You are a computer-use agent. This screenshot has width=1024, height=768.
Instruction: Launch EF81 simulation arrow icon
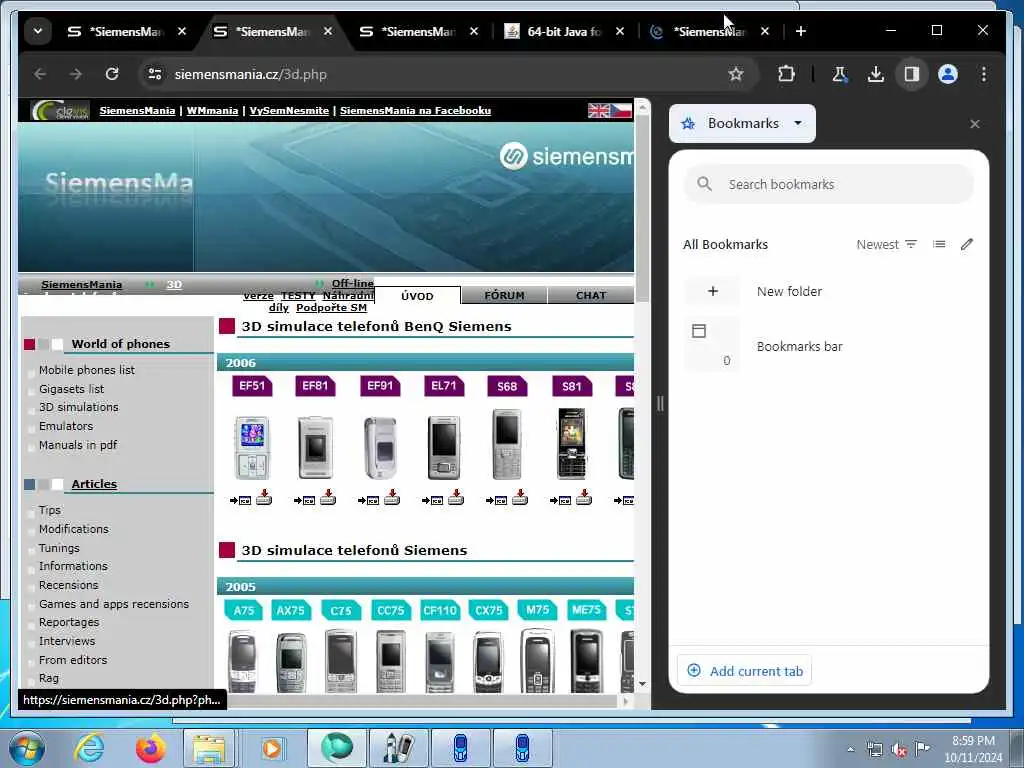tap(305, 500)
